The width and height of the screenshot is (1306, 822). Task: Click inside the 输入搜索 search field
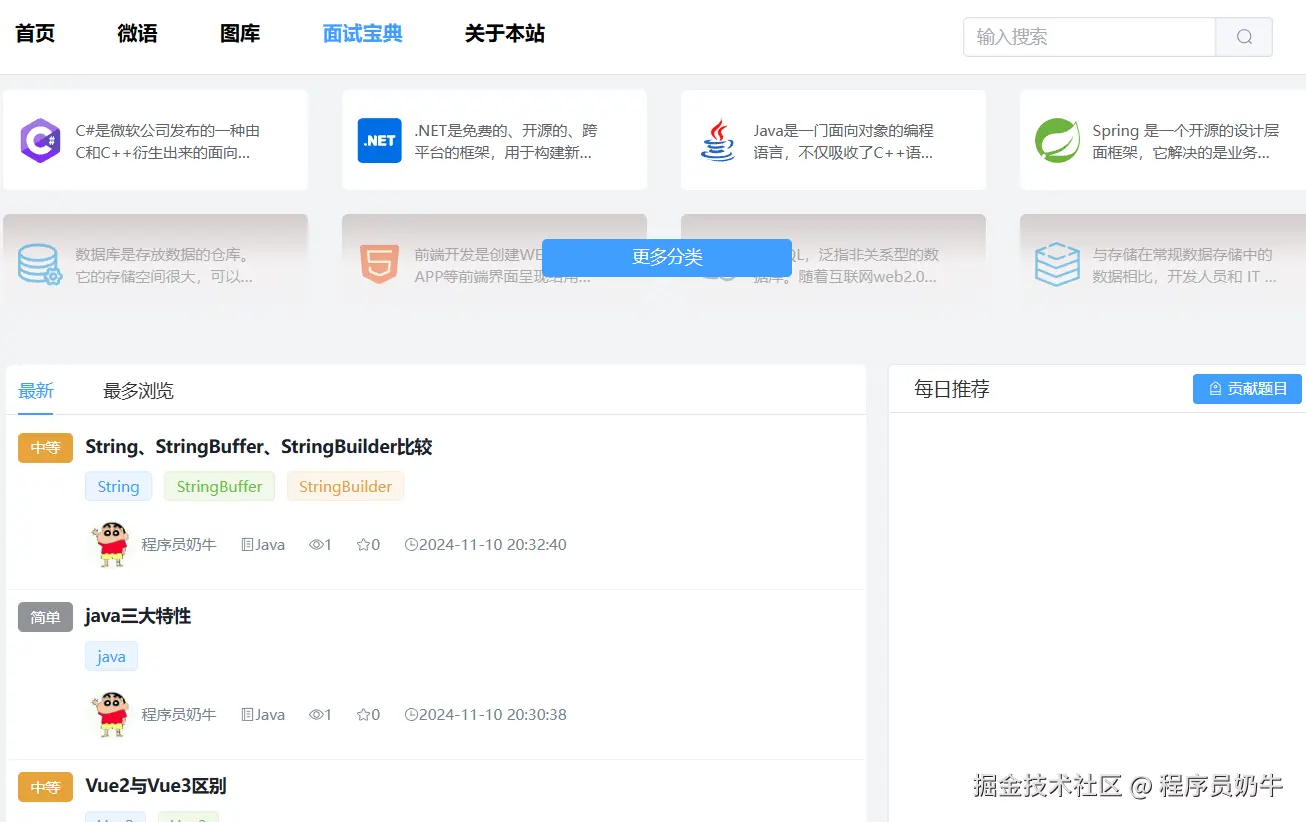click(x=1080, y=36)
